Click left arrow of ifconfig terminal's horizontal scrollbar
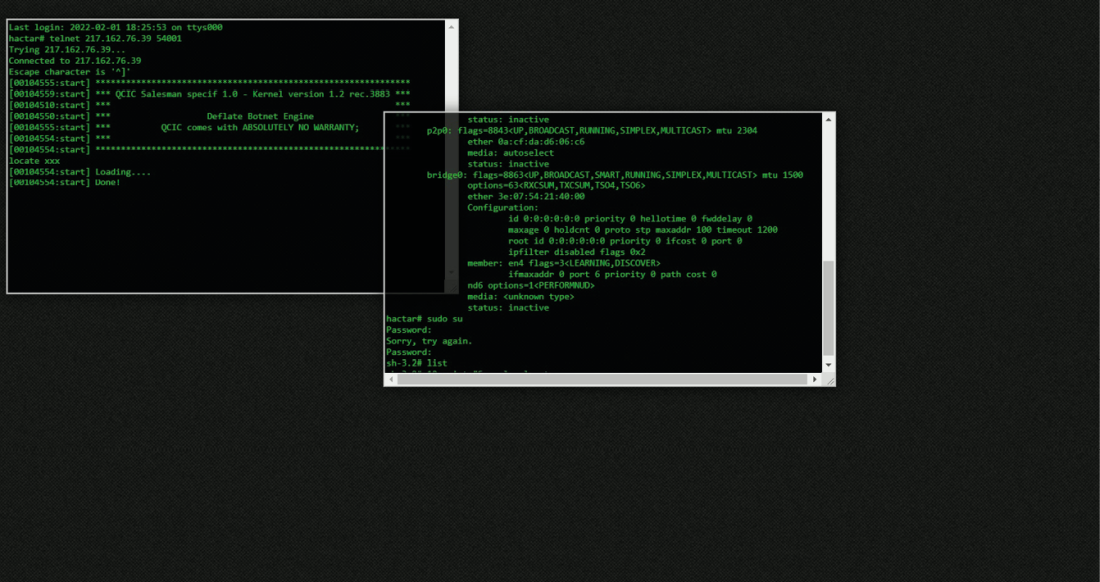 [x=391, y=380]
